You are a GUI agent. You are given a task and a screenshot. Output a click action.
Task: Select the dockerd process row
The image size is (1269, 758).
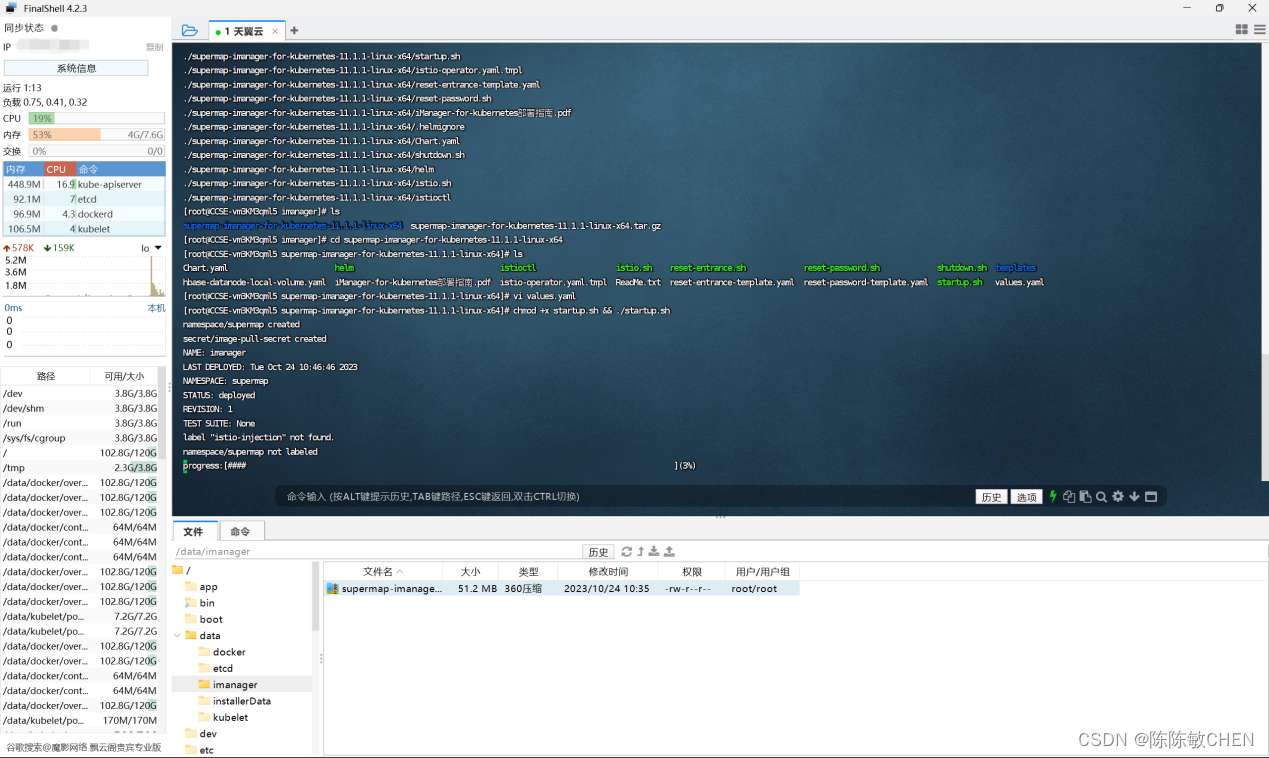pyautogui.click(x=84, y=214)
